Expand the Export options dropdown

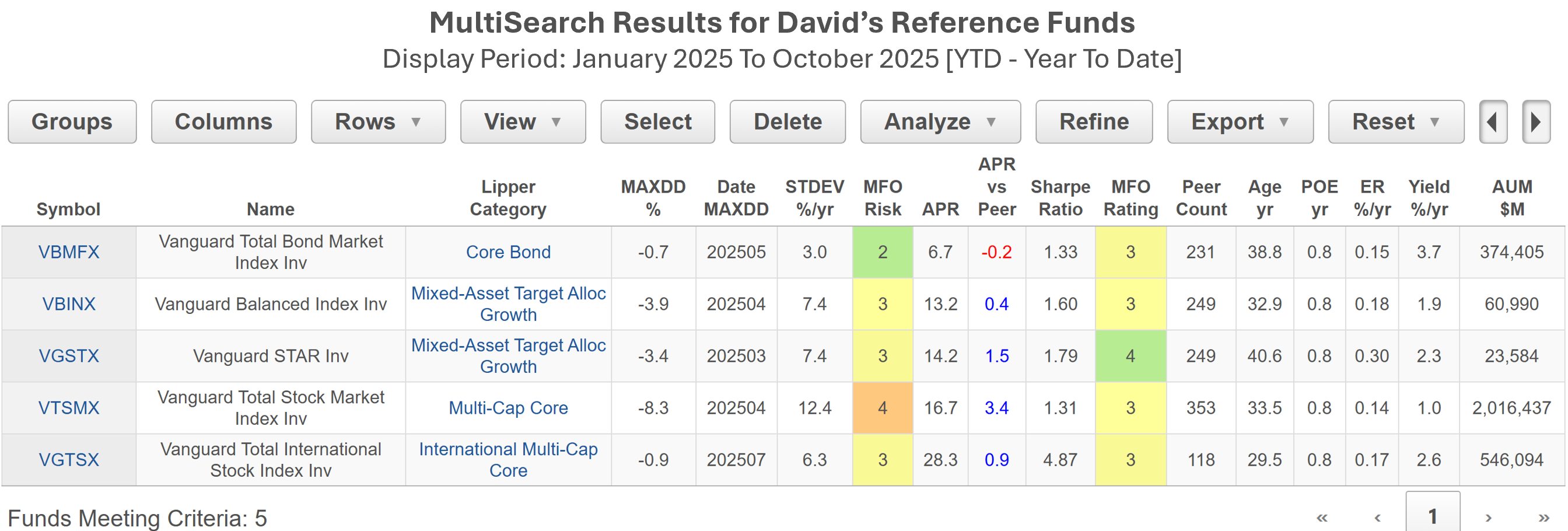pyautogui.click(x=1240, y=122)
